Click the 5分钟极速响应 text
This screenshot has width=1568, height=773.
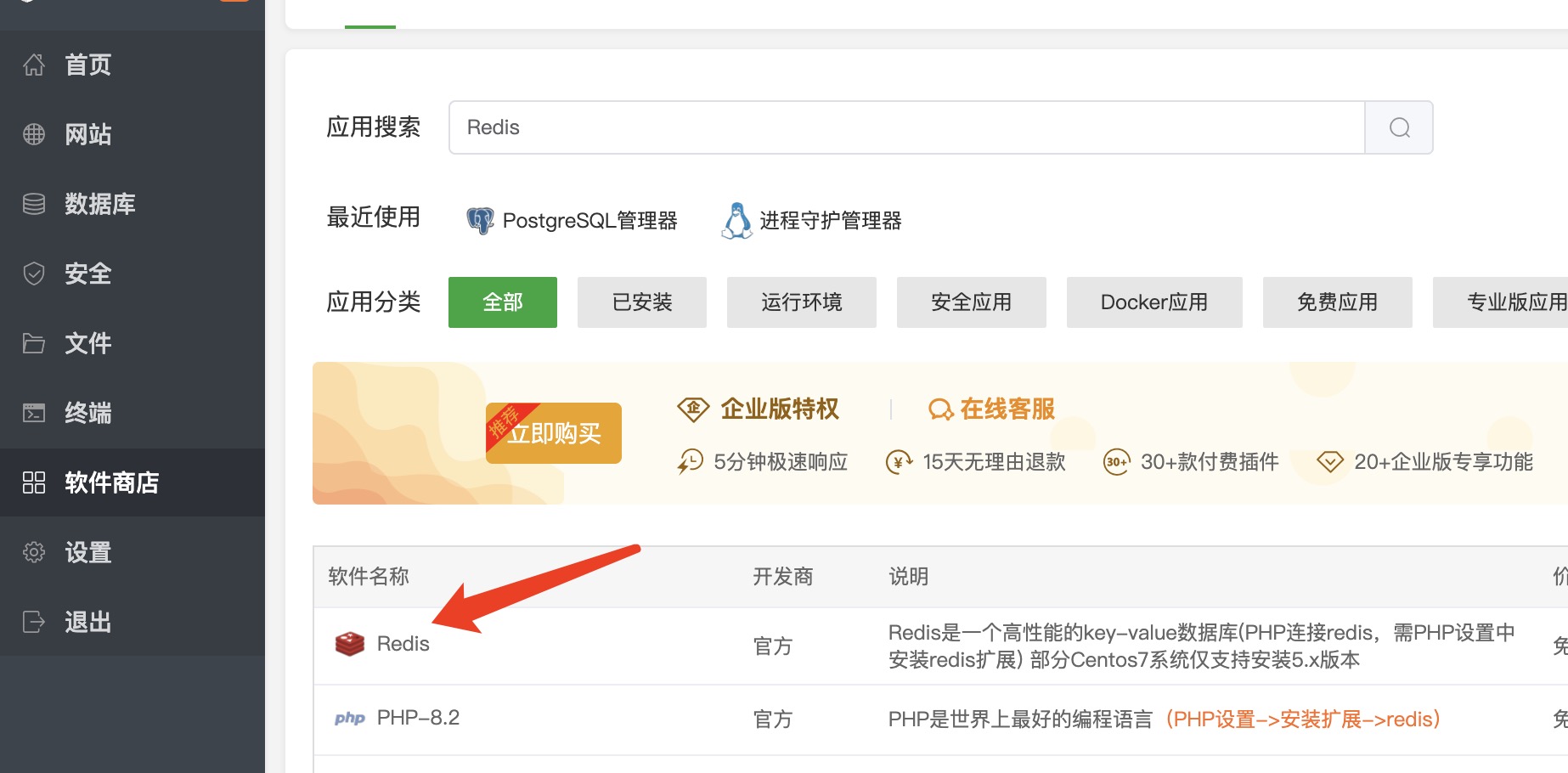[x=781, y=462]
